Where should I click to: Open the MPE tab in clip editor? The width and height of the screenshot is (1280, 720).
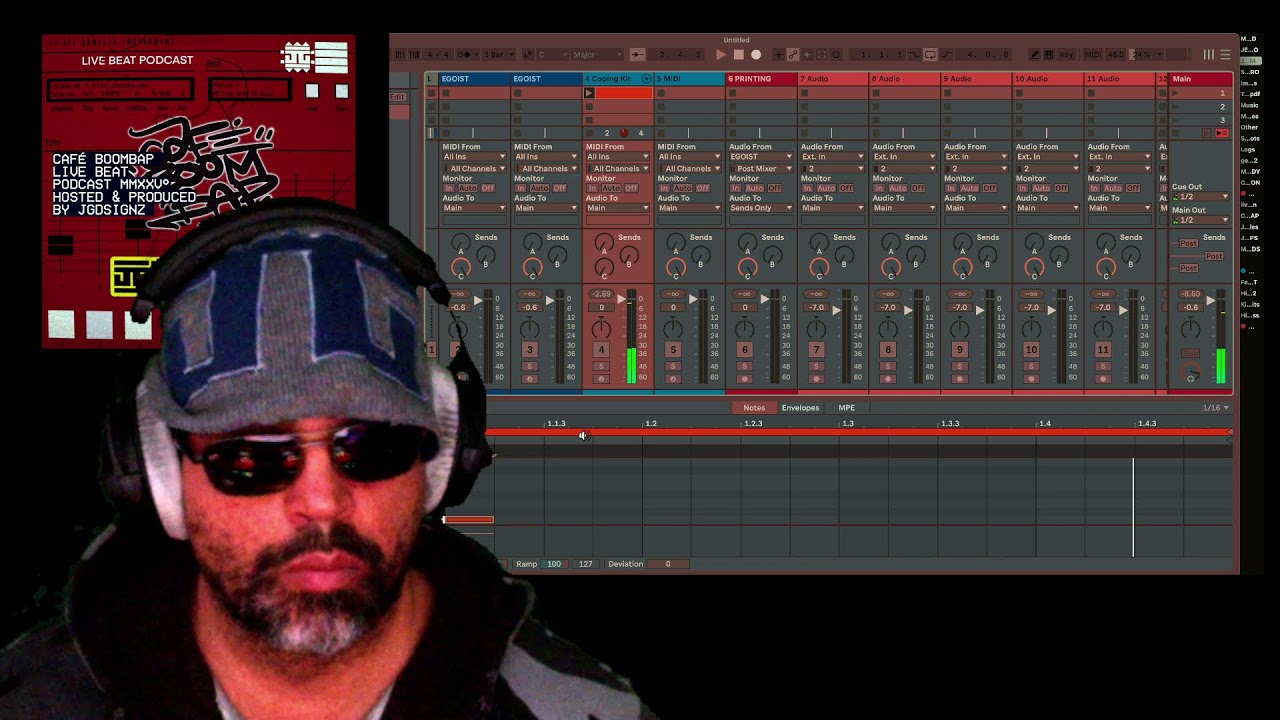tap(847, 408)
